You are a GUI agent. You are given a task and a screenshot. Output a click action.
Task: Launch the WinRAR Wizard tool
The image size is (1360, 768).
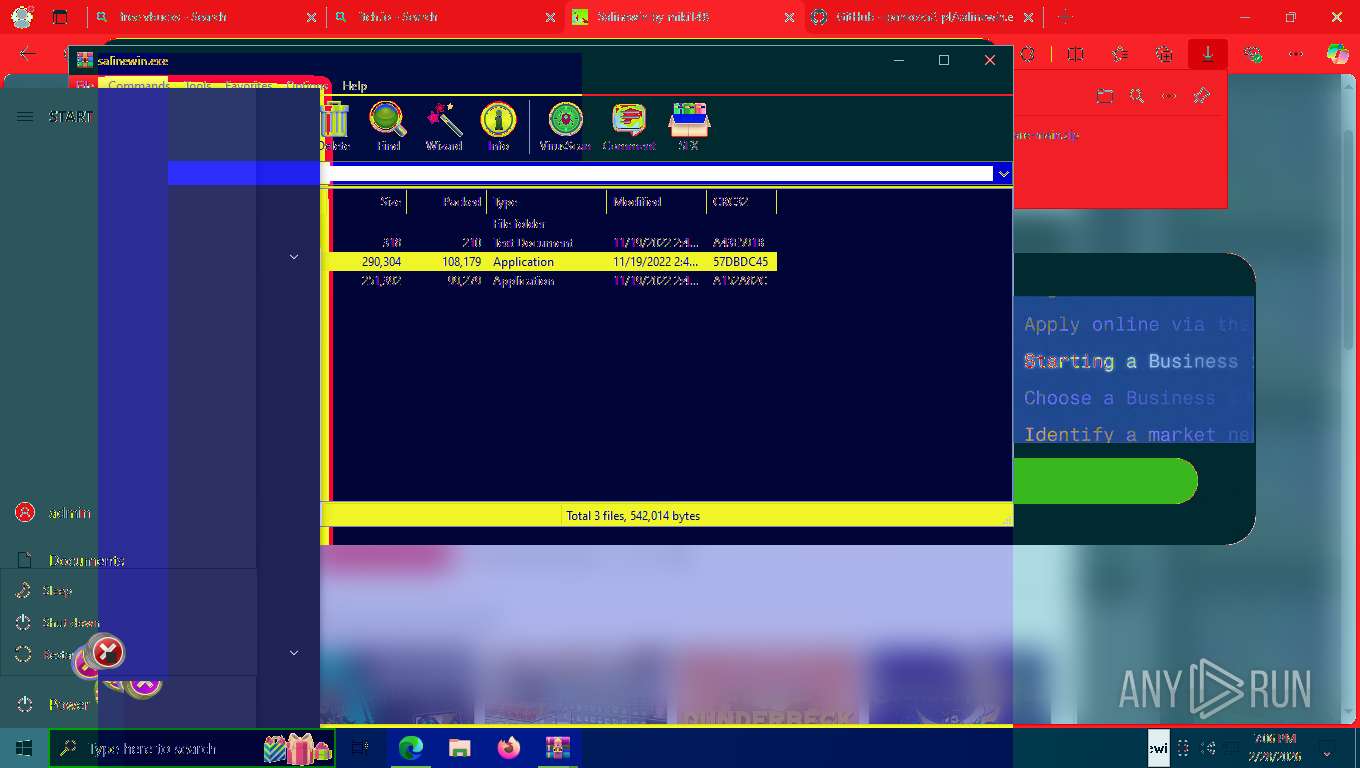point(444,126)
